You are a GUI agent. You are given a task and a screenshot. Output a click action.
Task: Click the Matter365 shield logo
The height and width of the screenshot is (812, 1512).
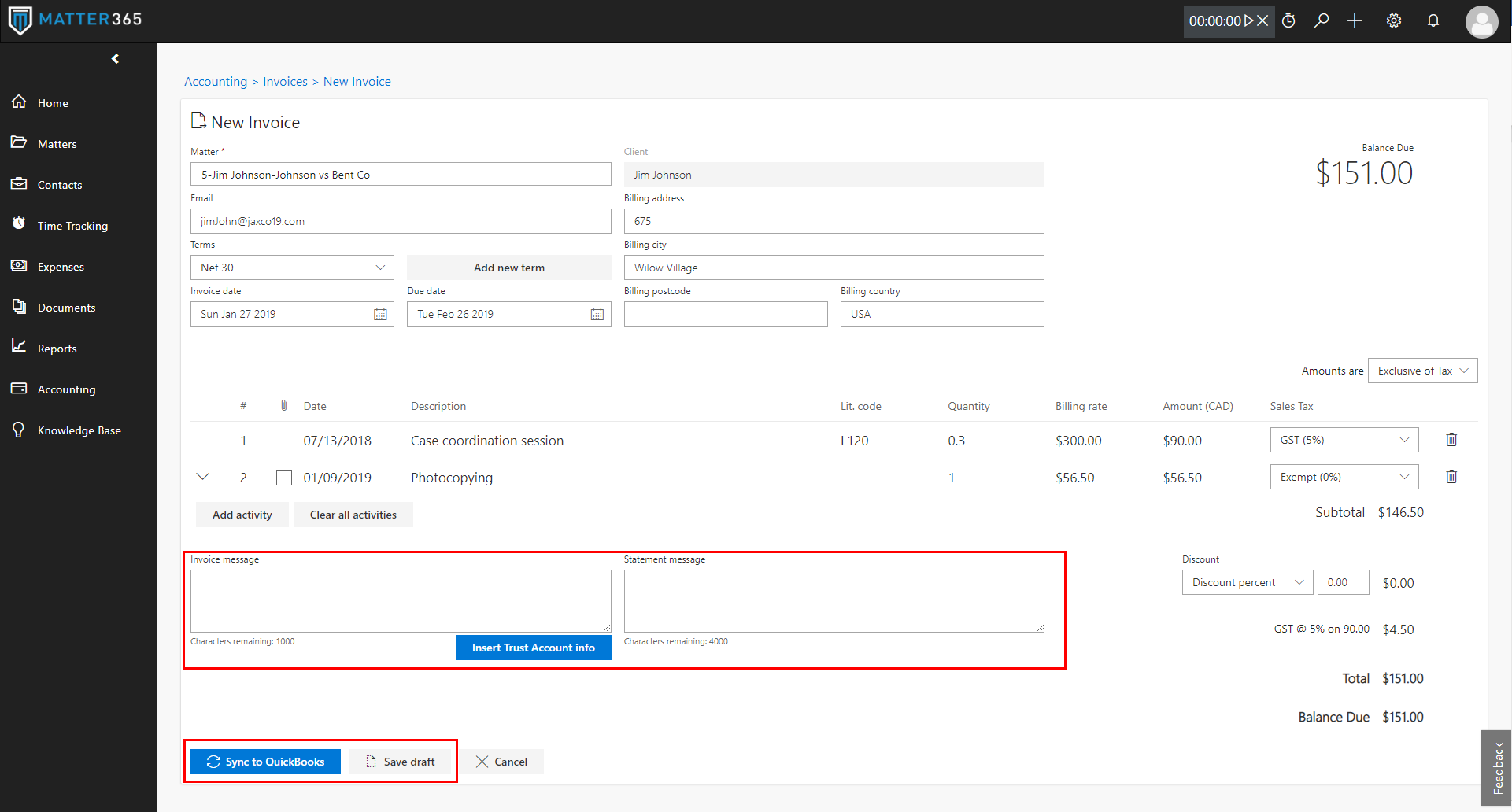tap(20, 20)
